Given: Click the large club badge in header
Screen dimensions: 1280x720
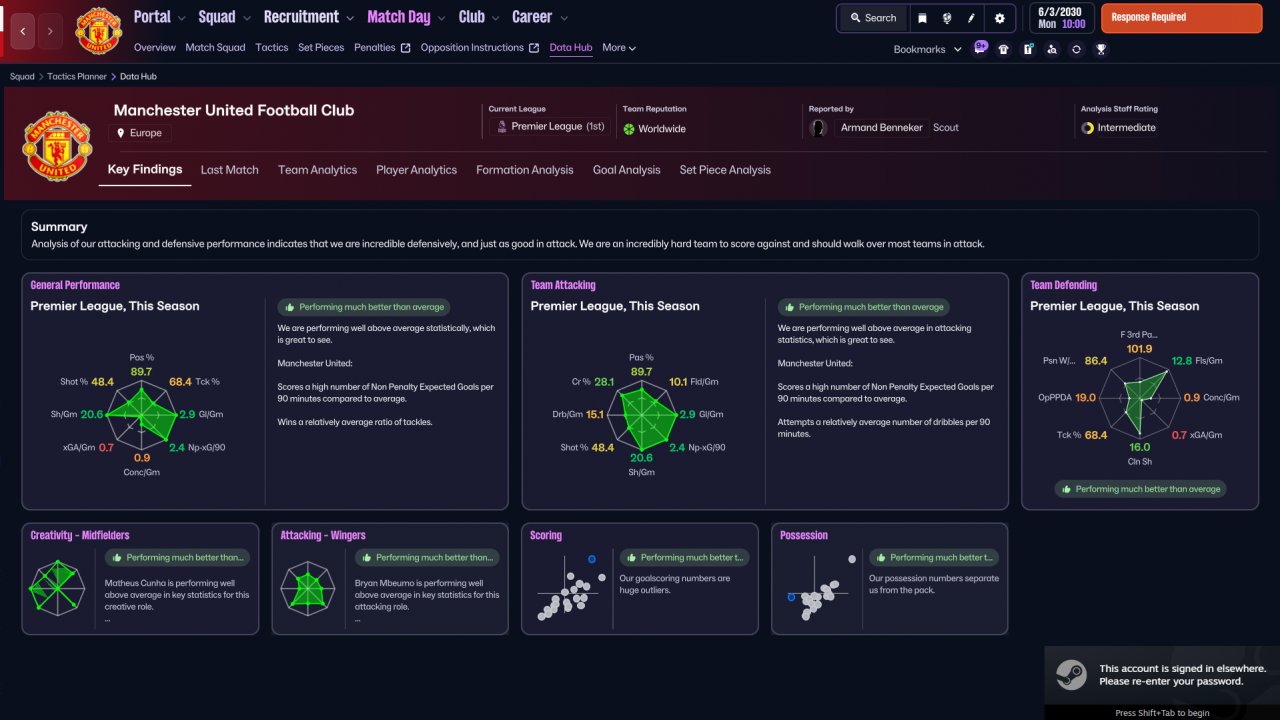Looking at the screenshot, I should (57, 145).
